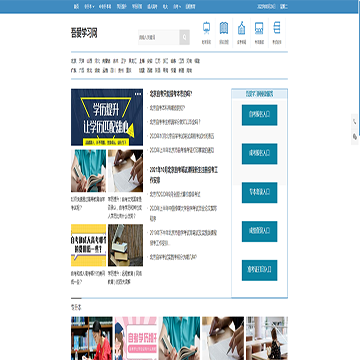Open the bold headline starting with 2021年10月北京
Viewport: 360px width, 360px height.
coord(184,175)
